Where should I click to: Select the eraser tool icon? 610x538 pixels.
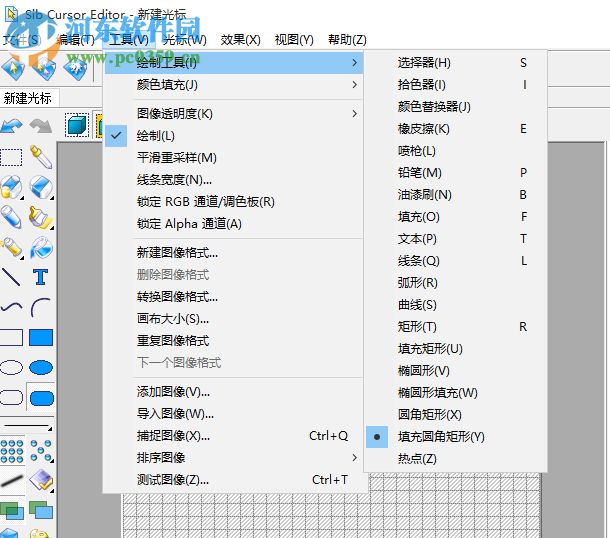point(41,187)
